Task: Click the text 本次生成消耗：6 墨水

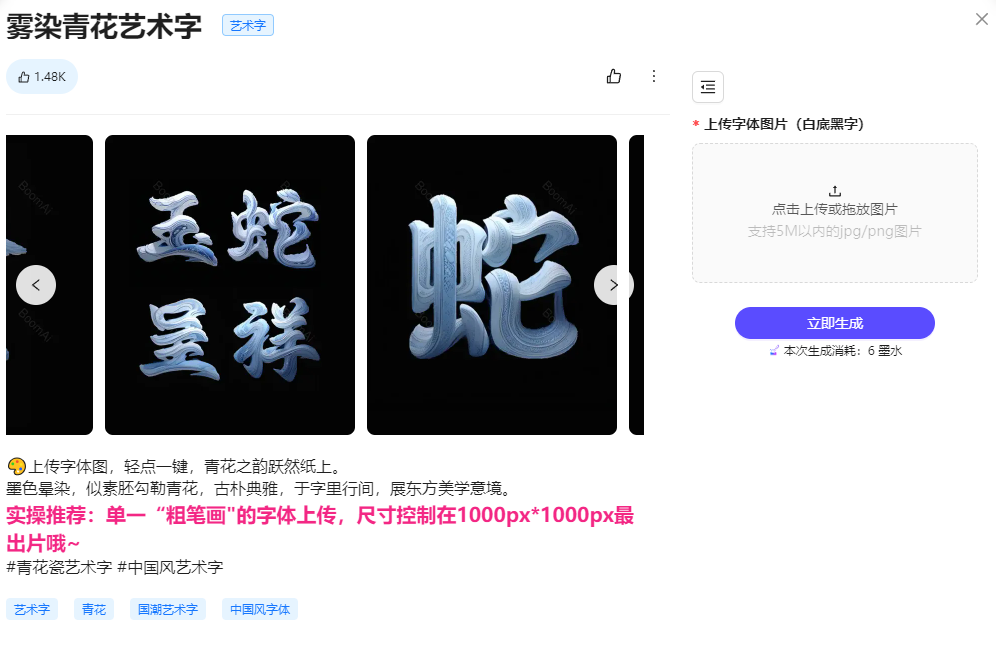Action: point(842,350)
